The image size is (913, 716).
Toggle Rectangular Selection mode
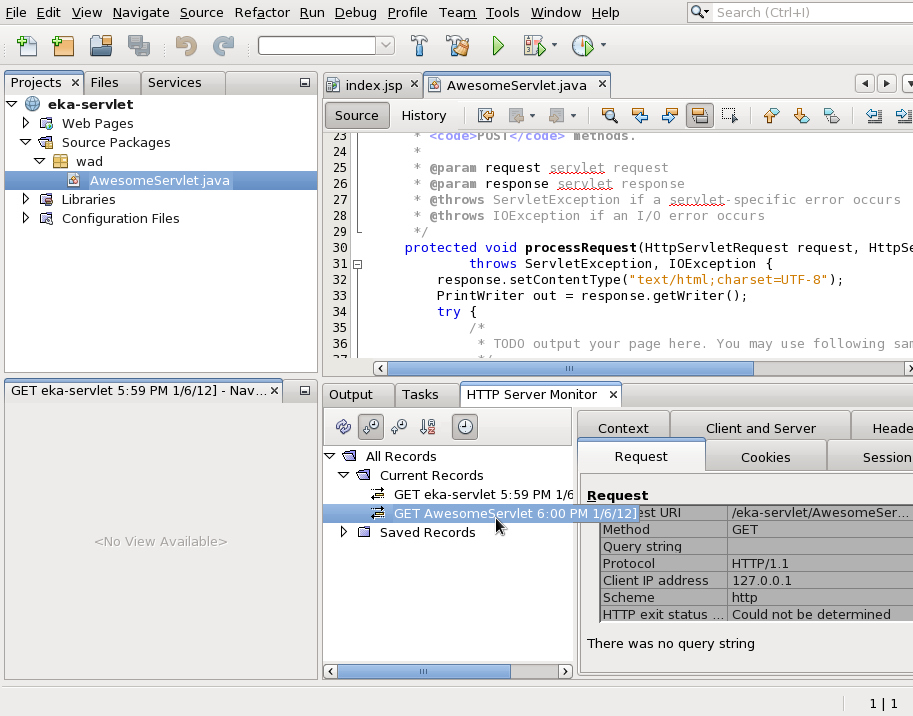point(730,115)
